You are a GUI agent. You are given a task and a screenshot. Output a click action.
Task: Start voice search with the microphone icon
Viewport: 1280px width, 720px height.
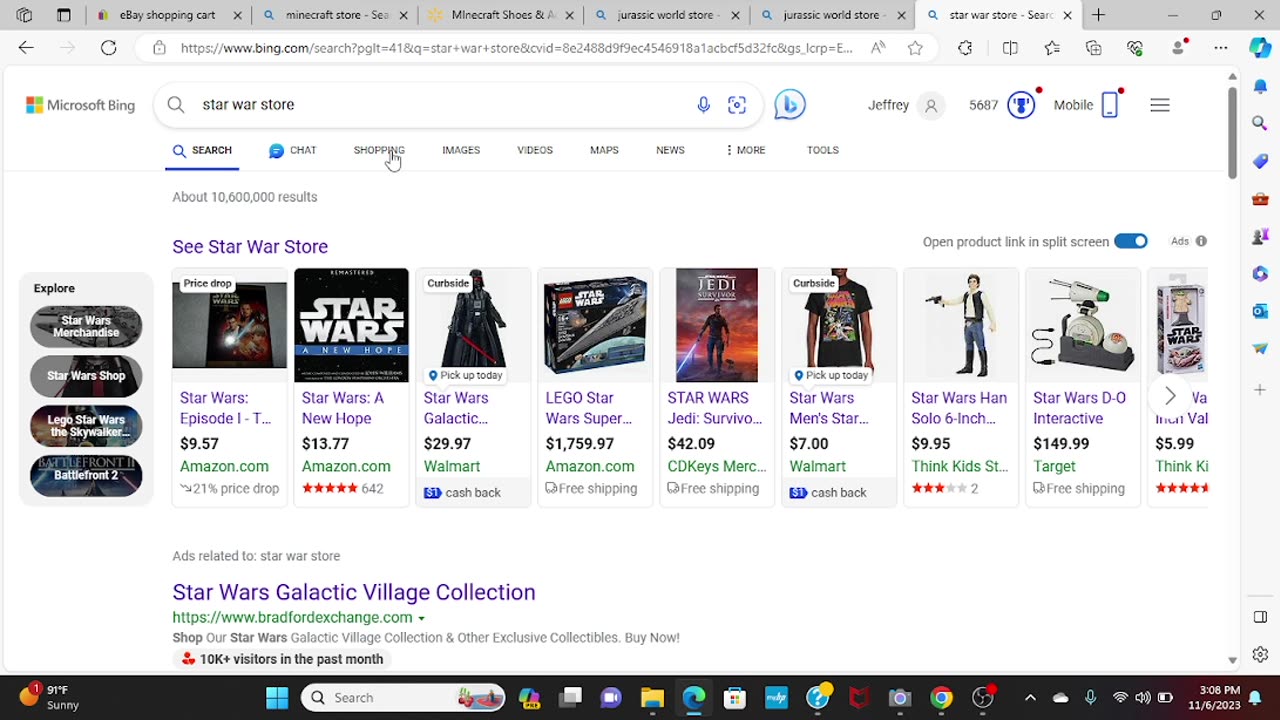[x=704, y=104]
